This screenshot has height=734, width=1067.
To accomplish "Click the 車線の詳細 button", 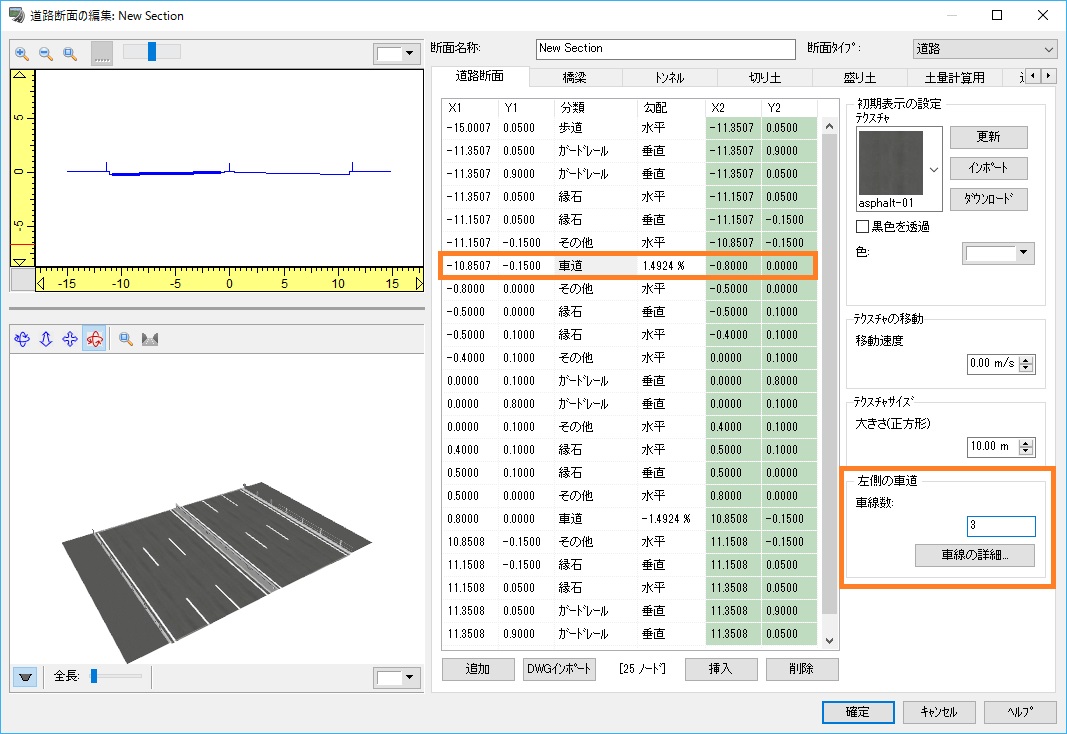I will pos(974,555).
